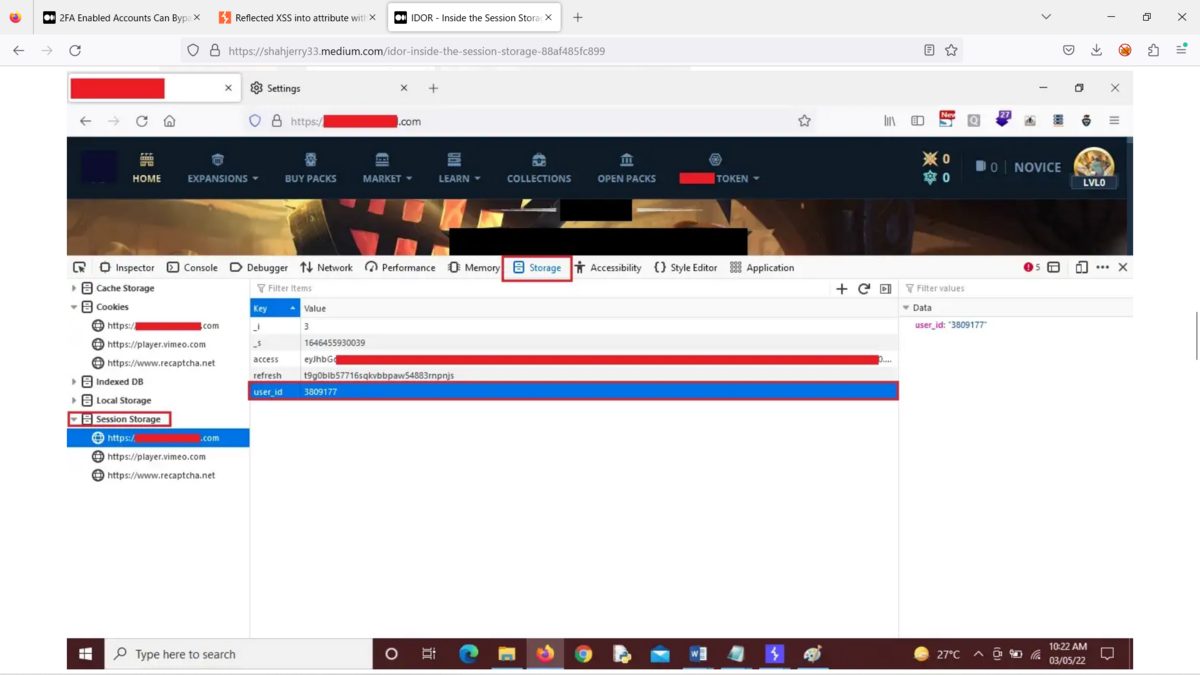This screenshot has height=675, width=1200.
Task: Open devtools three-dot options menu
Action: coord(1102,267)
